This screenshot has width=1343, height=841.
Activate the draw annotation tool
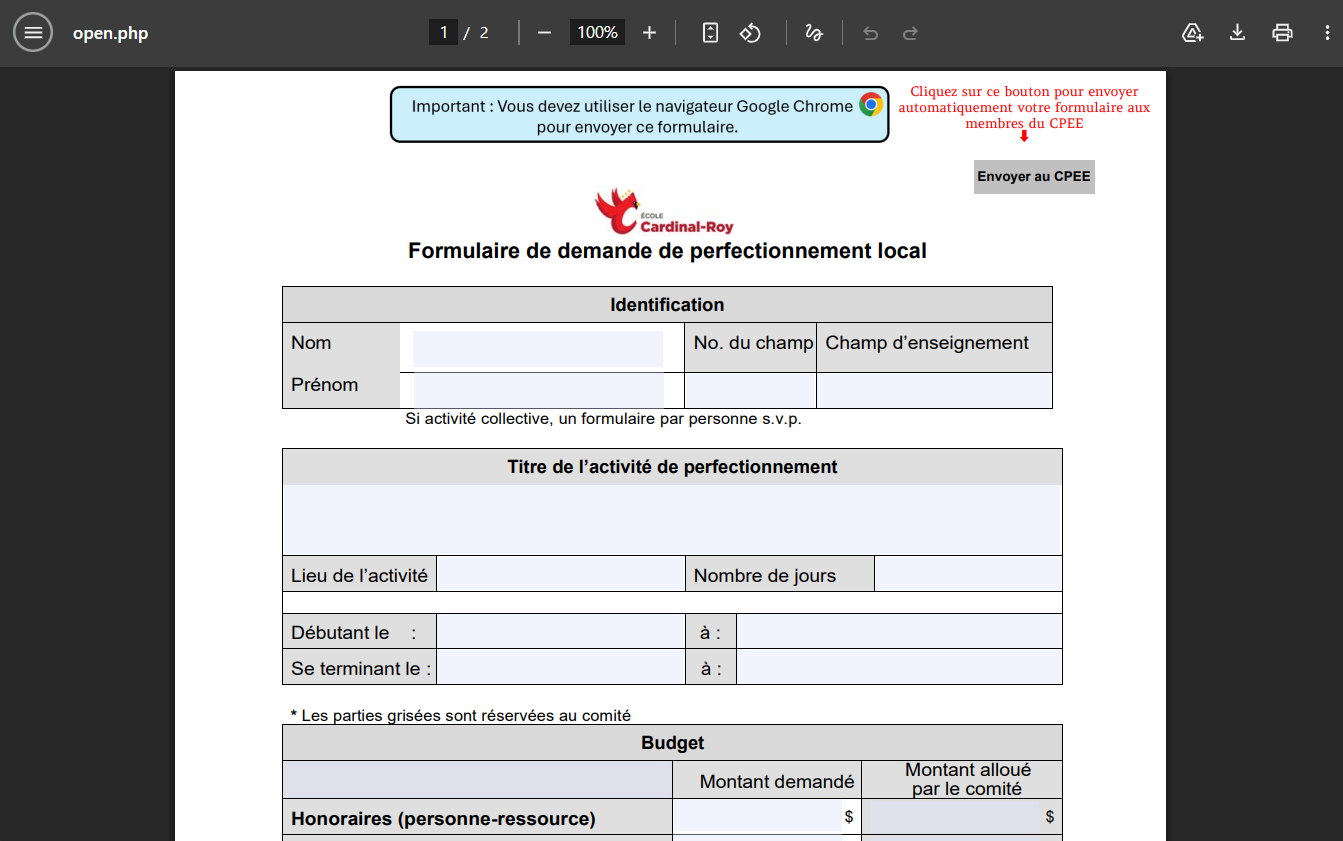[814, 33]
